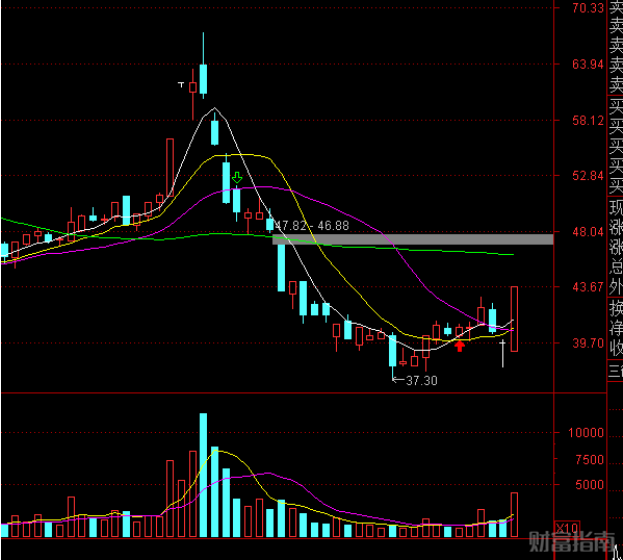Click the 39.70 price axis label
Image resolution: width=623 pixels, height=560 pixels.
(x=588, y=343)
